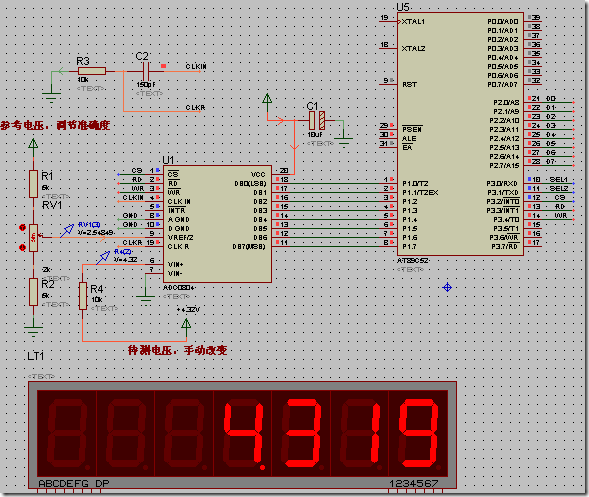
Task: Click power terminal arrow above C1 wire
Action: [x=267, y=99]
